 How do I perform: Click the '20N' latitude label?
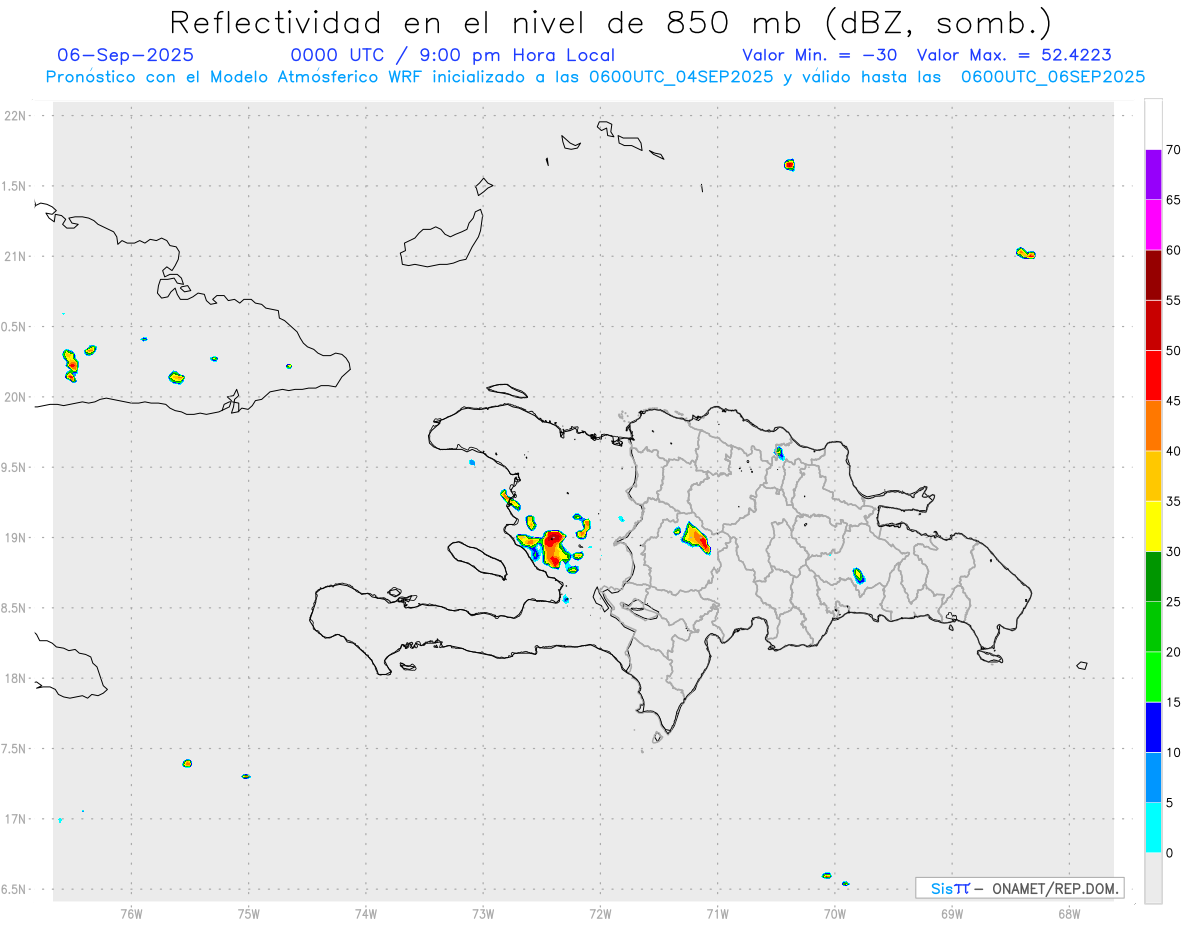coord(15,397)
